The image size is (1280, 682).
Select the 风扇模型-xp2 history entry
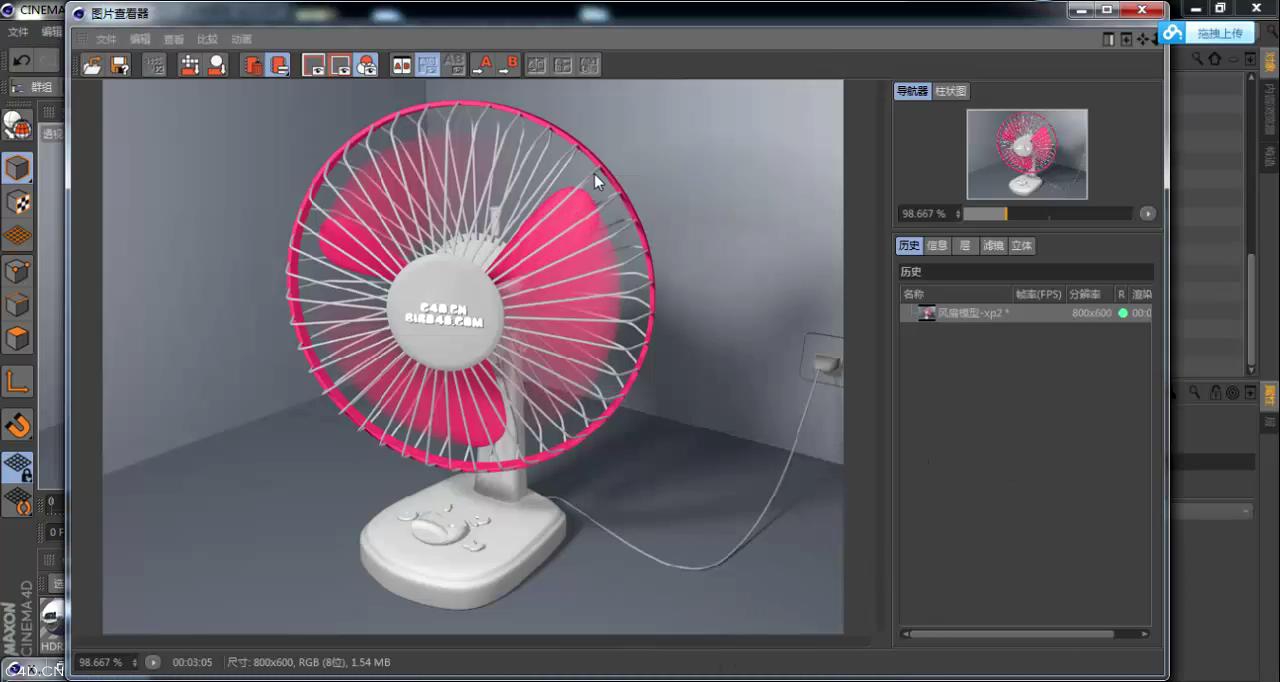970,313
